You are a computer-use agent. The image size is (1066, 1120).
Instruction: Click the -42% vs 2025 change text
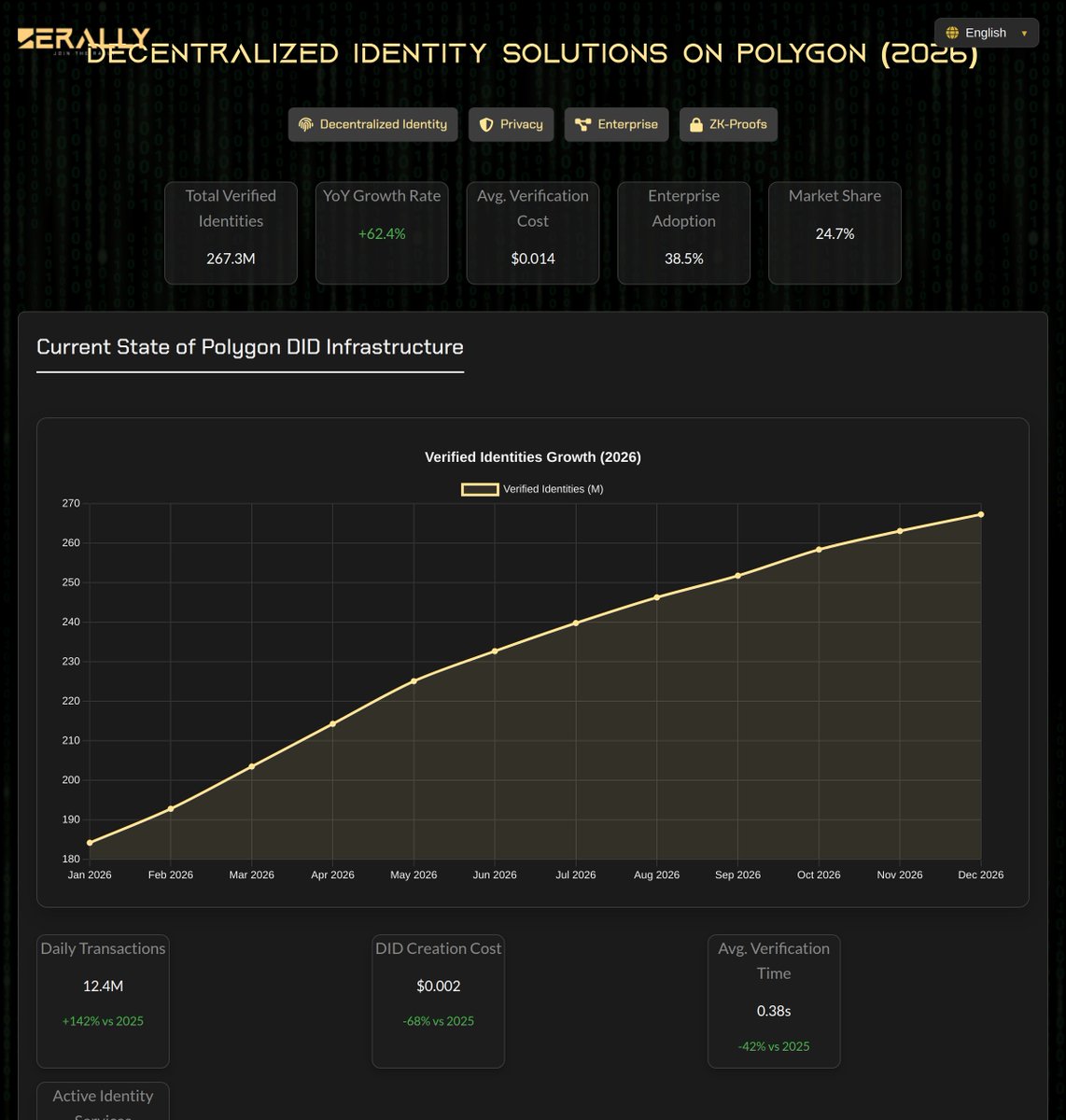[x=774, y=1046]
